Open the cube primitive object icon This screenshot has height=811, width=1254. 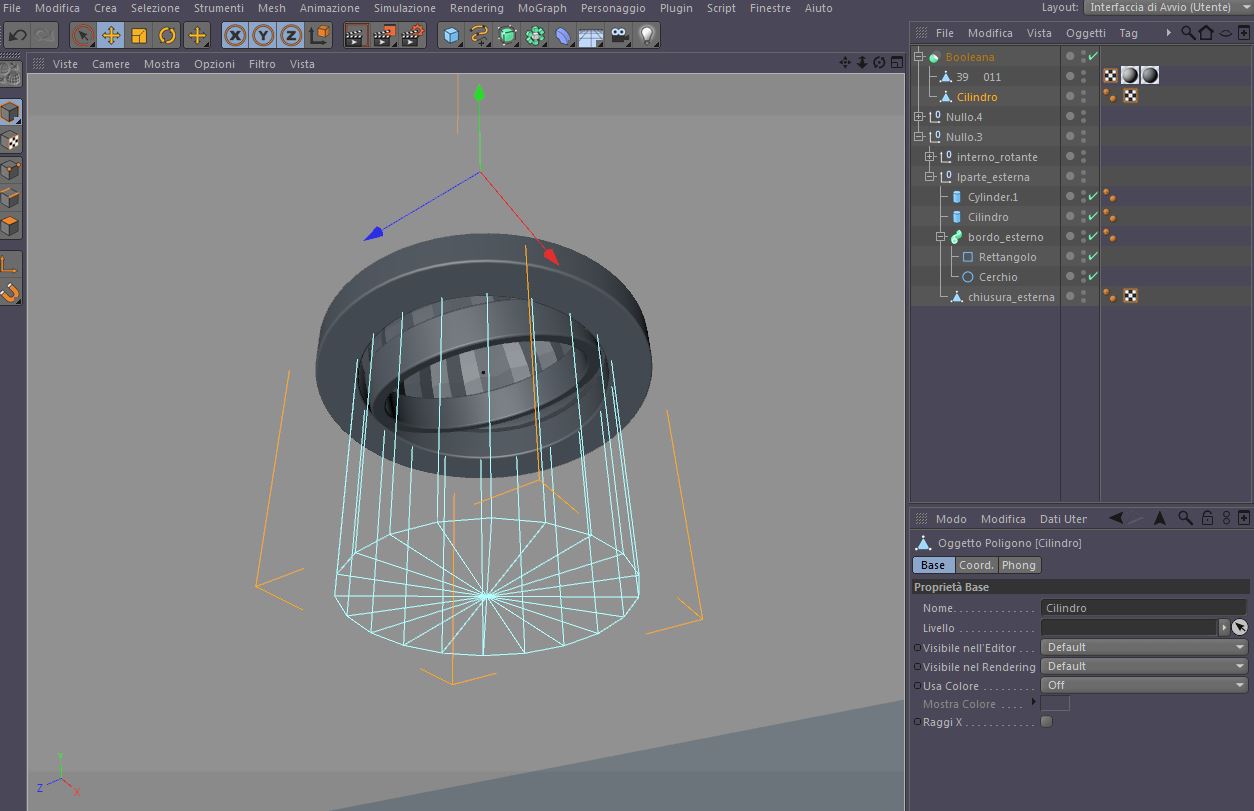click(x=452, y=36)
